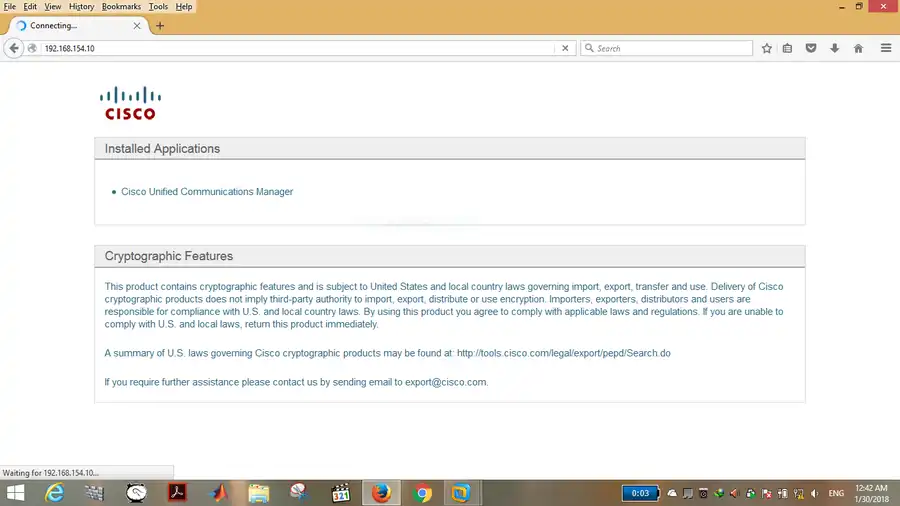Click status text Waiting for 192.168.154.10
The height and width of the screenshot is (506, 900).
[x=51, y=473]
